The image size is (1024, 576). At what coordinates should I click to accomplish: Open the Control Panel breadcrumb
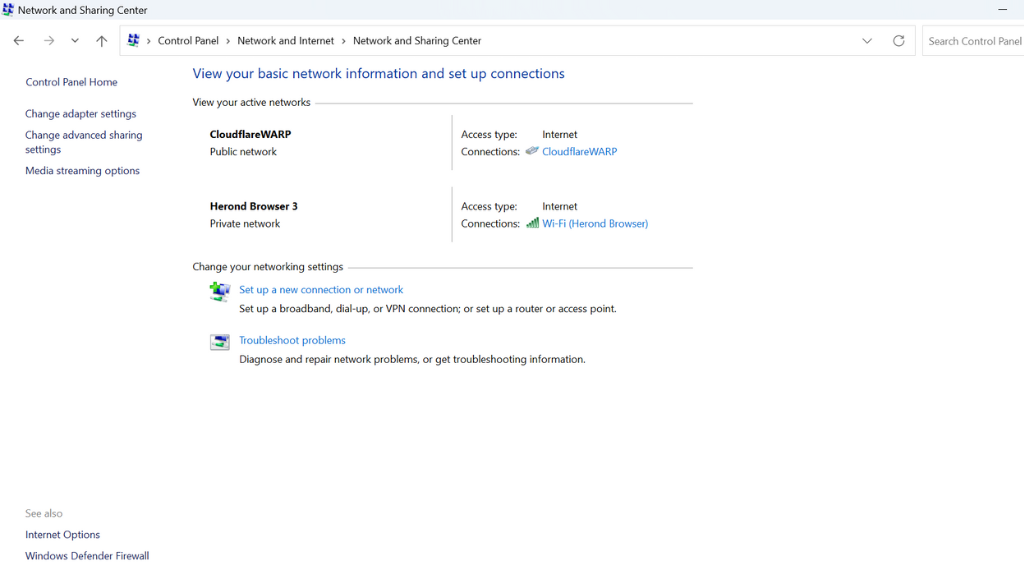click(x=188, y=40)
